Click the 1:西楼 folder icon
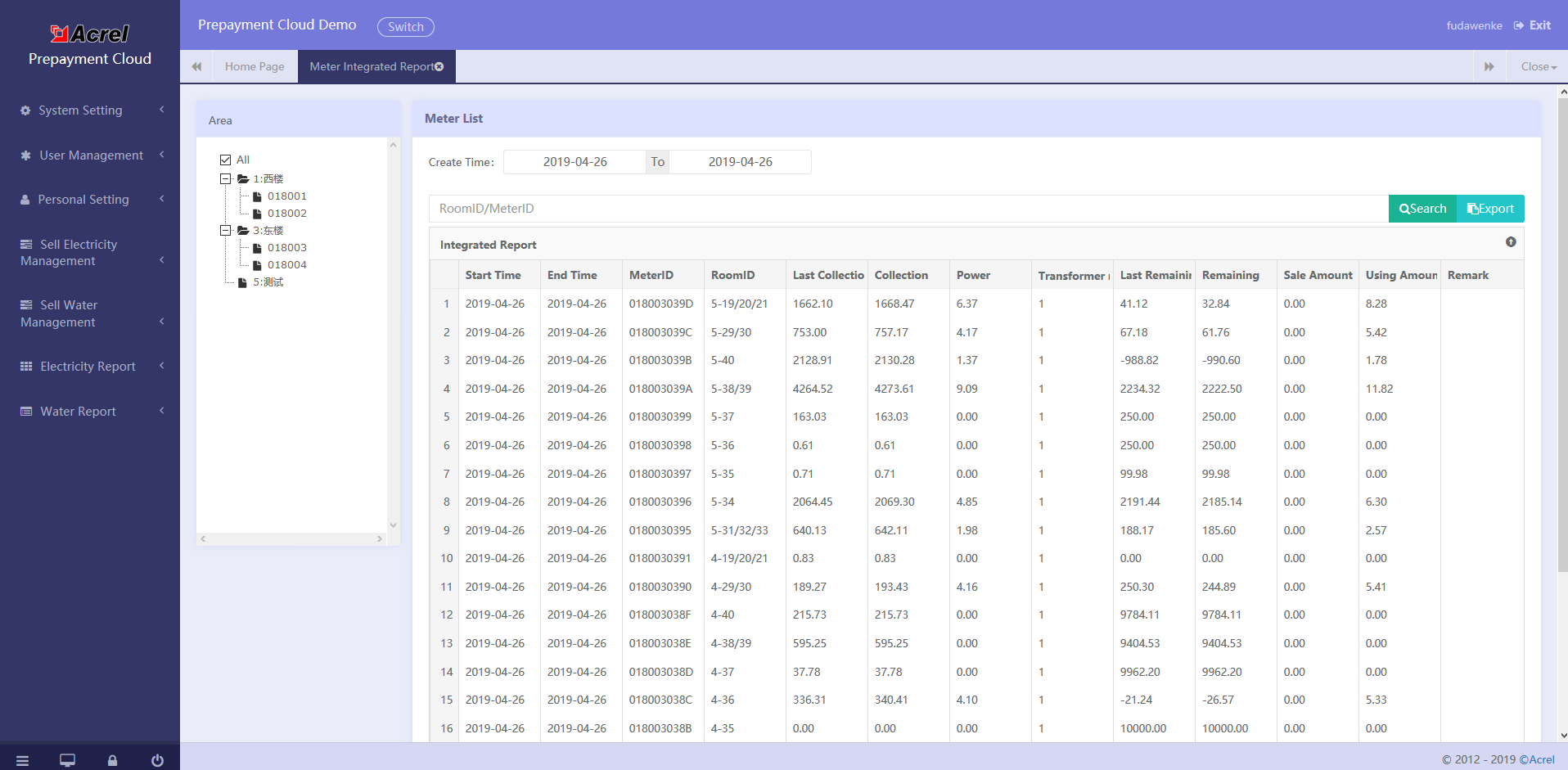The image size is (1568, 770). pyautogui.click(x=243, y=178)
